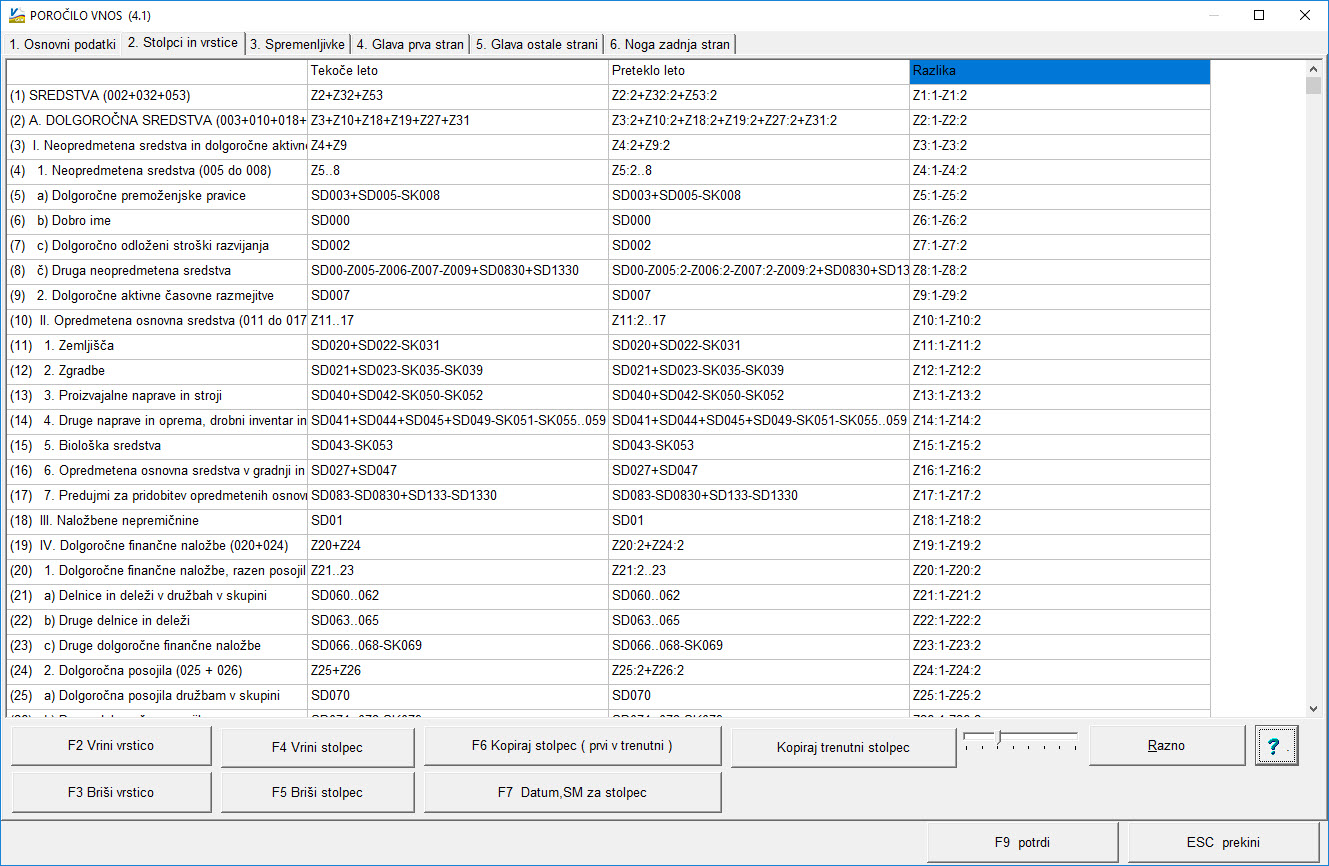Image resolution: width=1329 pixels, height=866 pixels.
Task: Click the vertical scrollbar down arrow
Action: pos(1314,708)
